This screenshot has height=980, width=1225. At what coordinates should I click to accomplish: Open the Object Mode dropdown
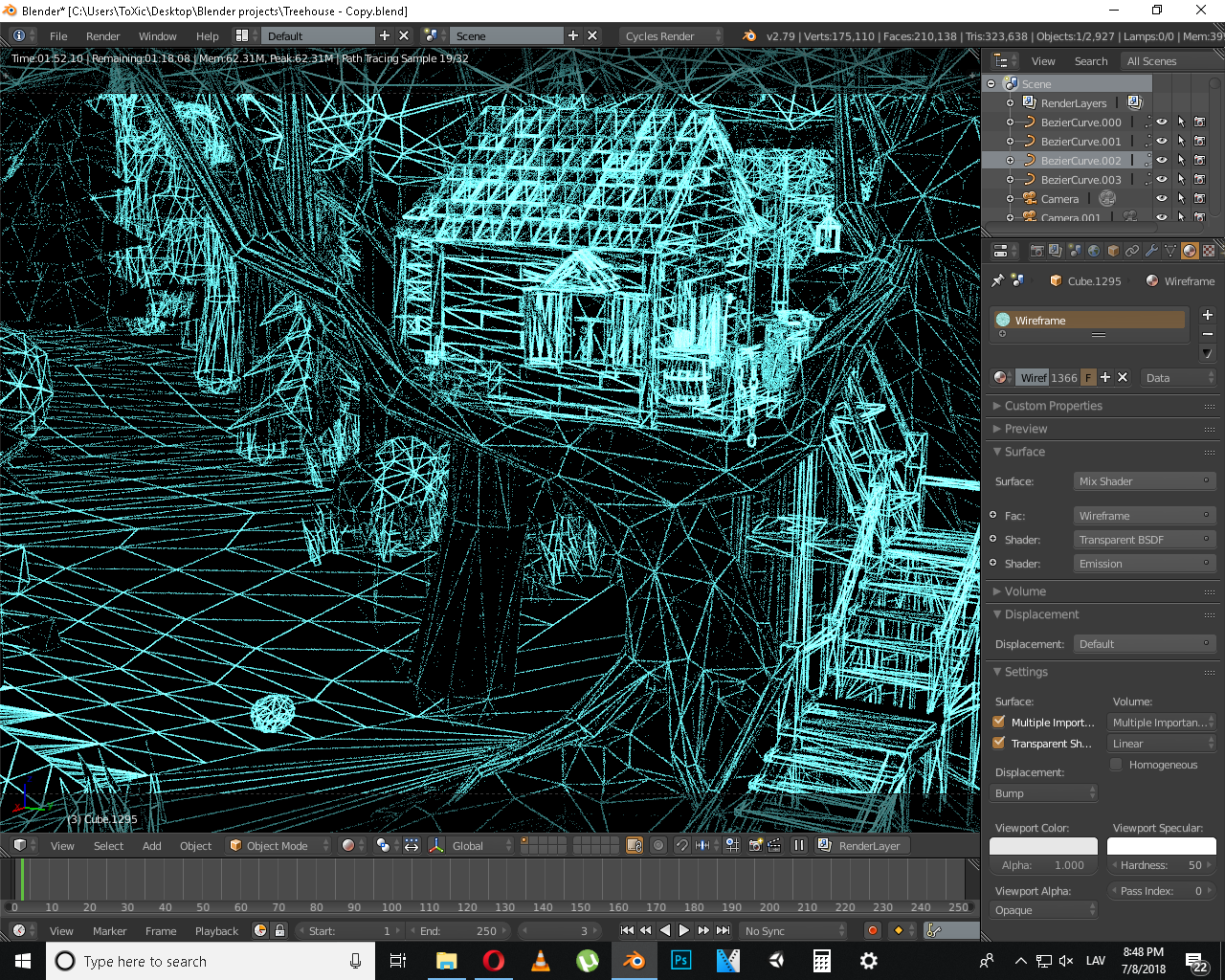[x=278, y=845]
